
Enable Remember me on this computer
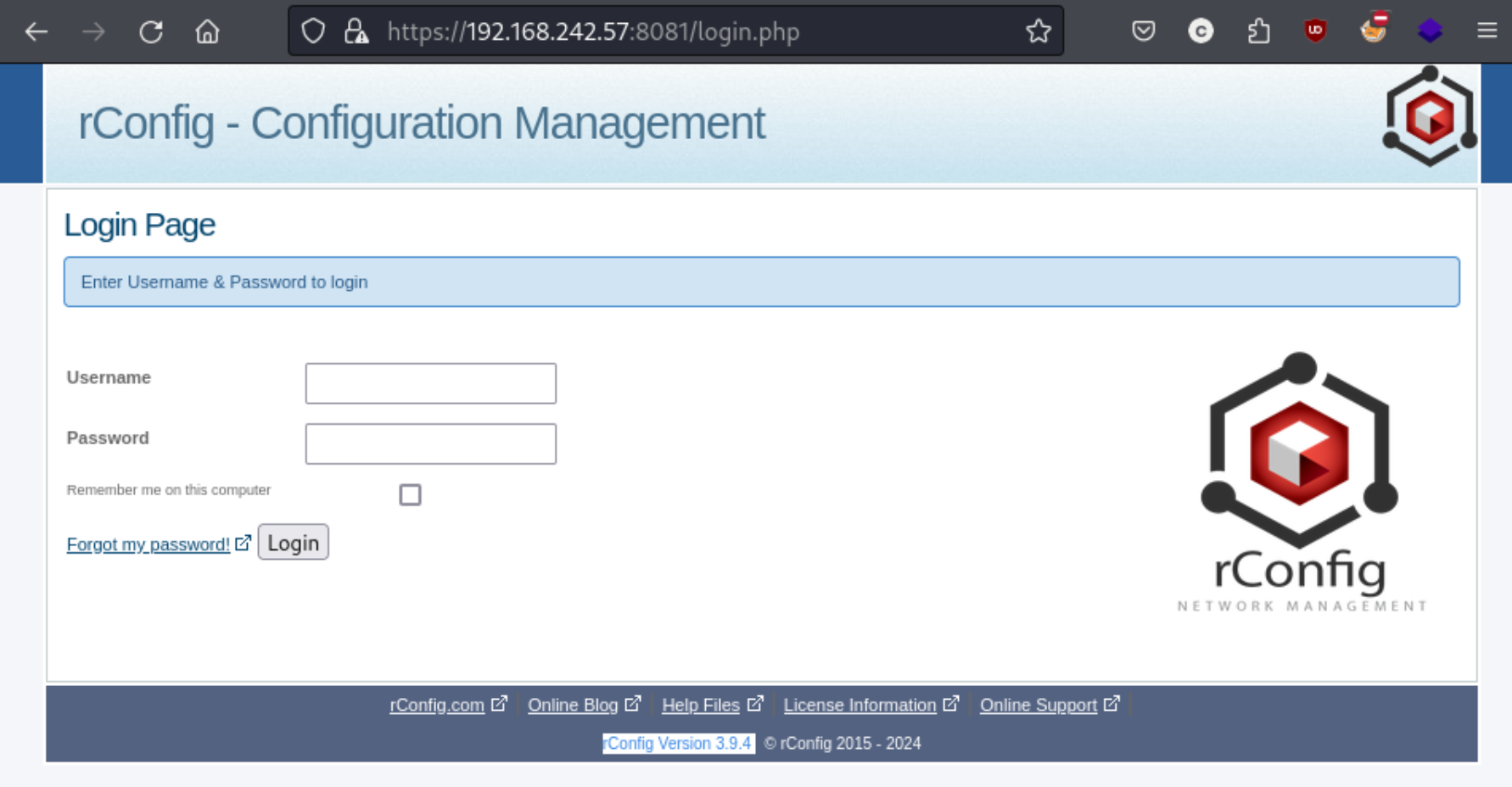click(x=410, y=494)
